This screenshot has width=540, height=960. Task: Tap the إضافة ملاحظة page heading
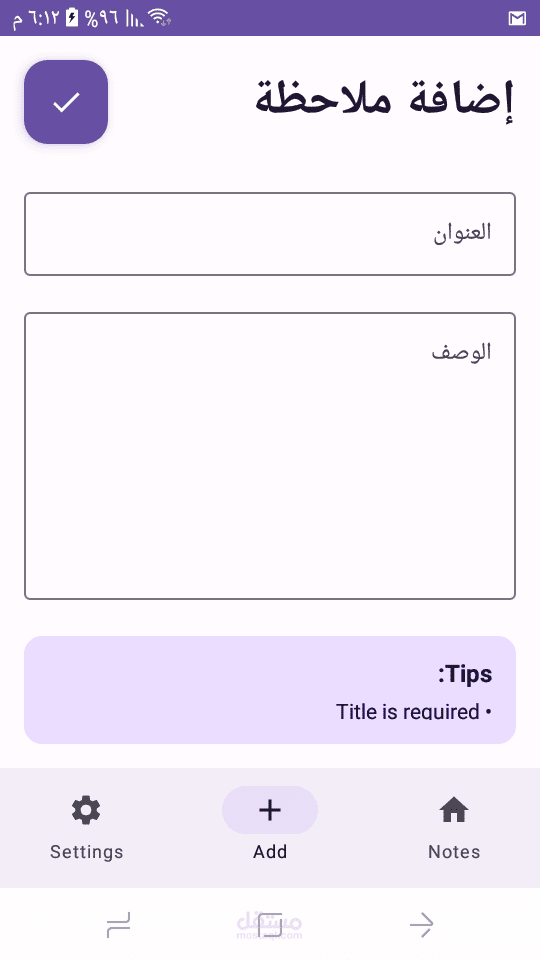(x=384, y=98)
